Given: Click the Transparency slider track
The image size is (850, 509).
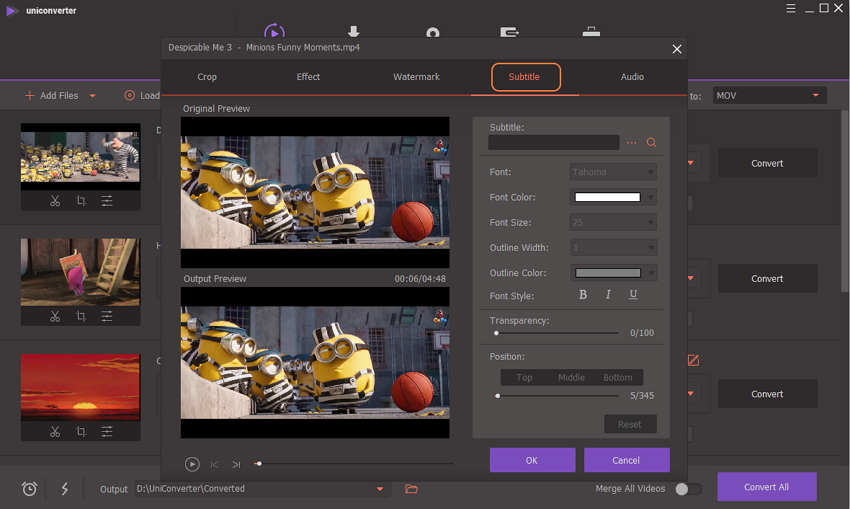Looking at the screenshot, I should 557,333.
